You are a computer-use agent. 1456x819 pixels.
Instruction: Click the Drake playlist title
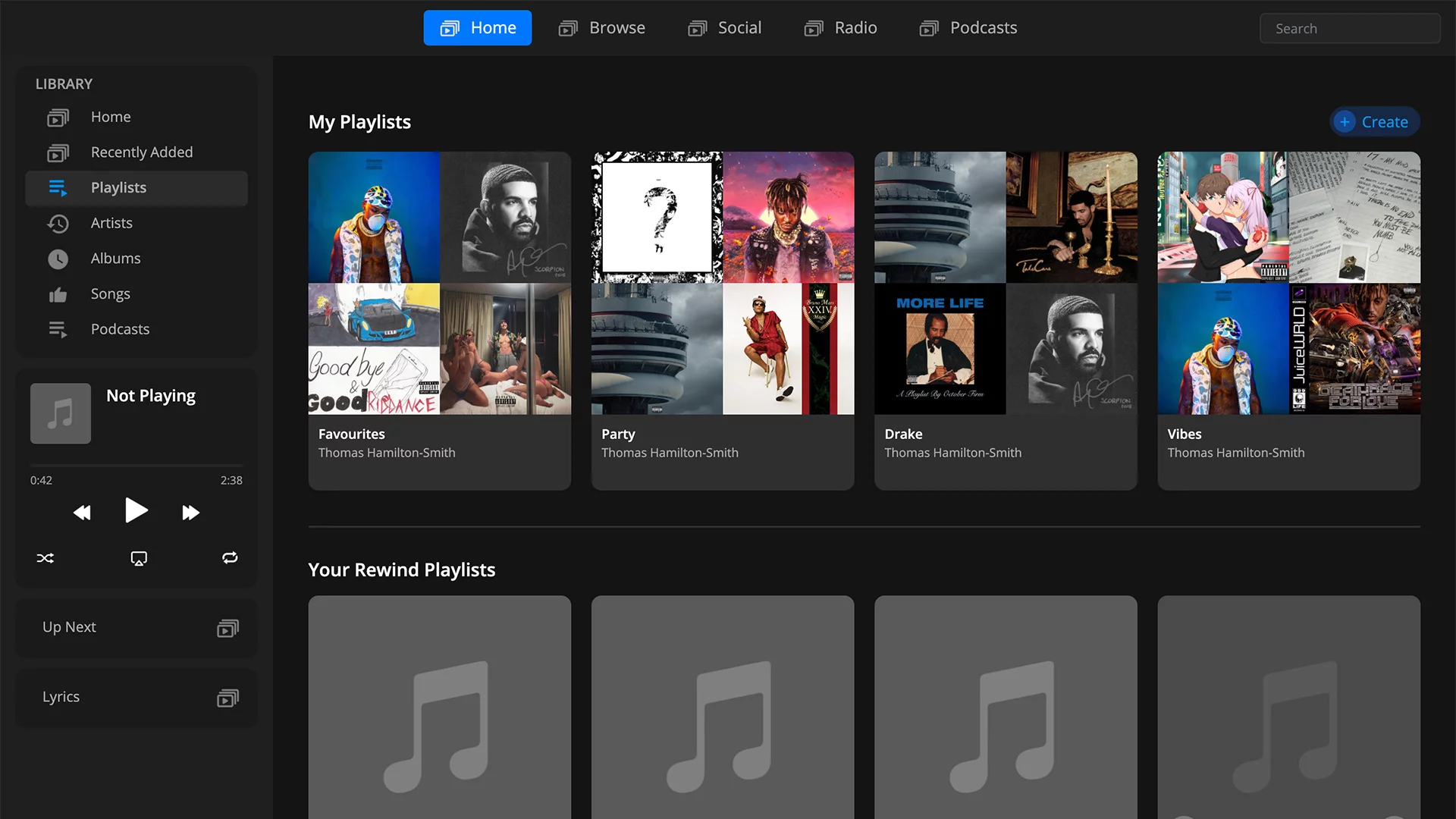pos(903,434)
